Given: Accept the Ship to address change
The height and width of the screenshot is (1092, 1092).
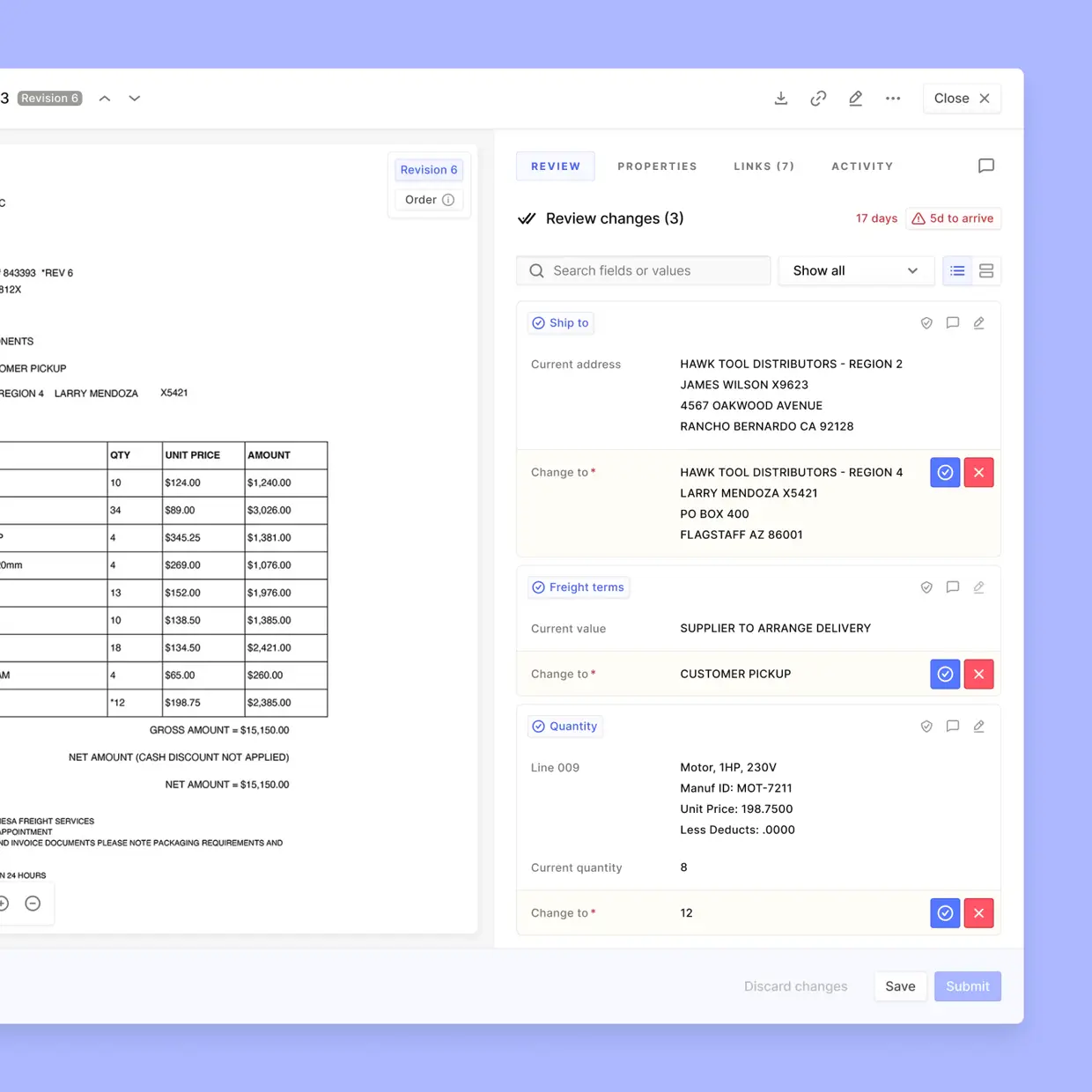Looking at the screenshot, I should (945, 472).
